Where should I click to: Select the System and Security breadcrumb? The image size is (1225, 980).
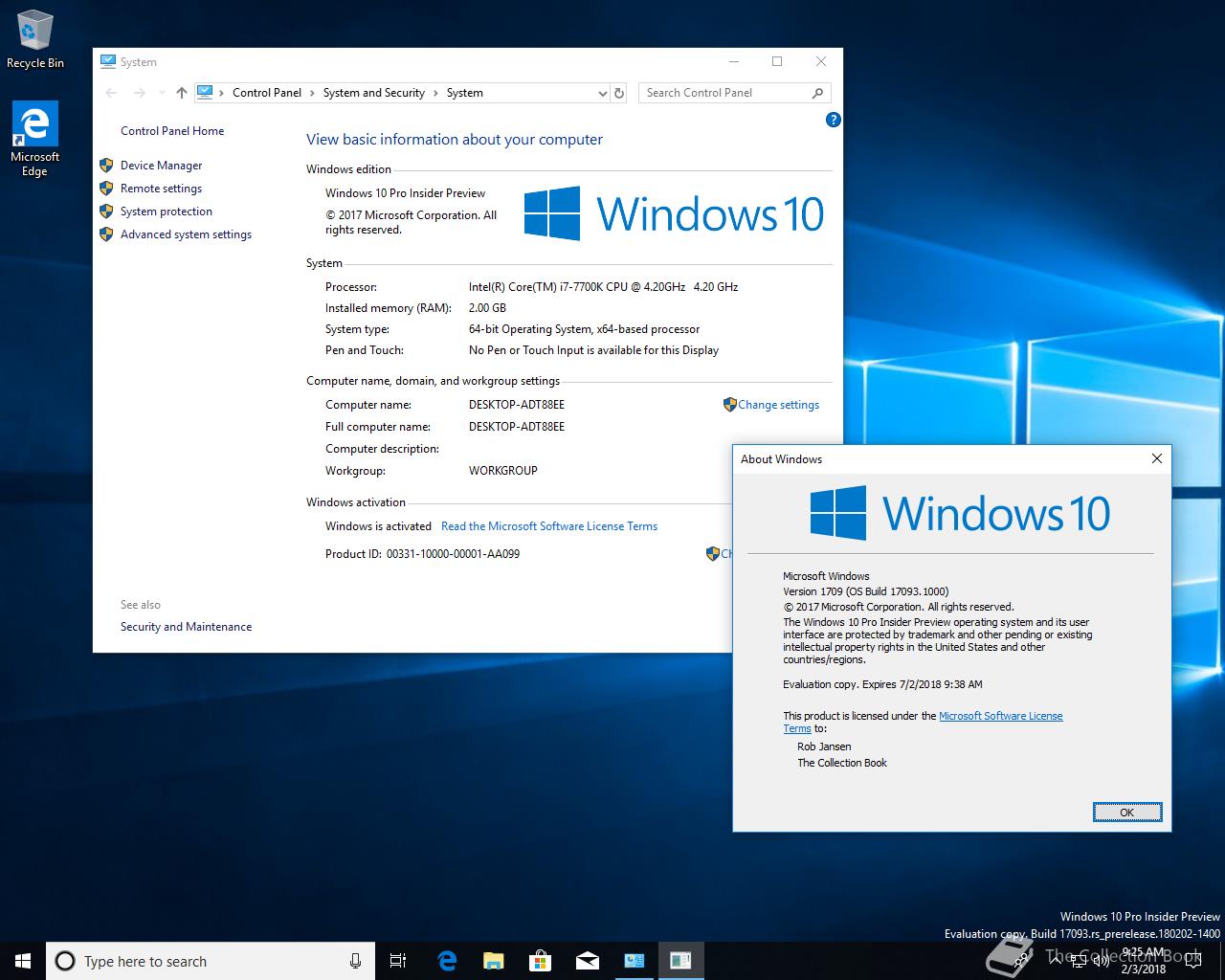click(x=374, y=93)
